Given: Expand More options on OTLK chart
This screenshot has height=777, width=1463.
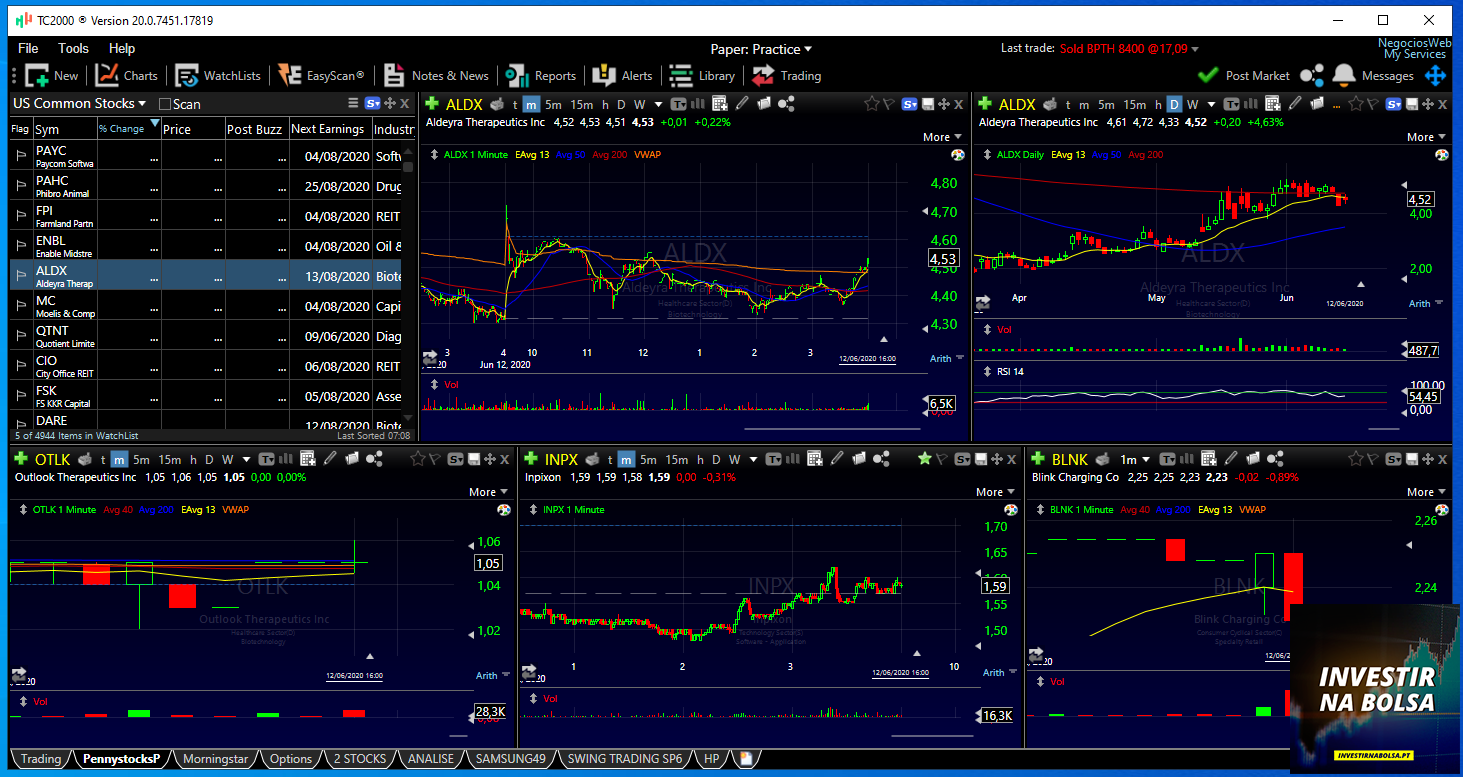Looking at the screenshot, I should [487, 492].
